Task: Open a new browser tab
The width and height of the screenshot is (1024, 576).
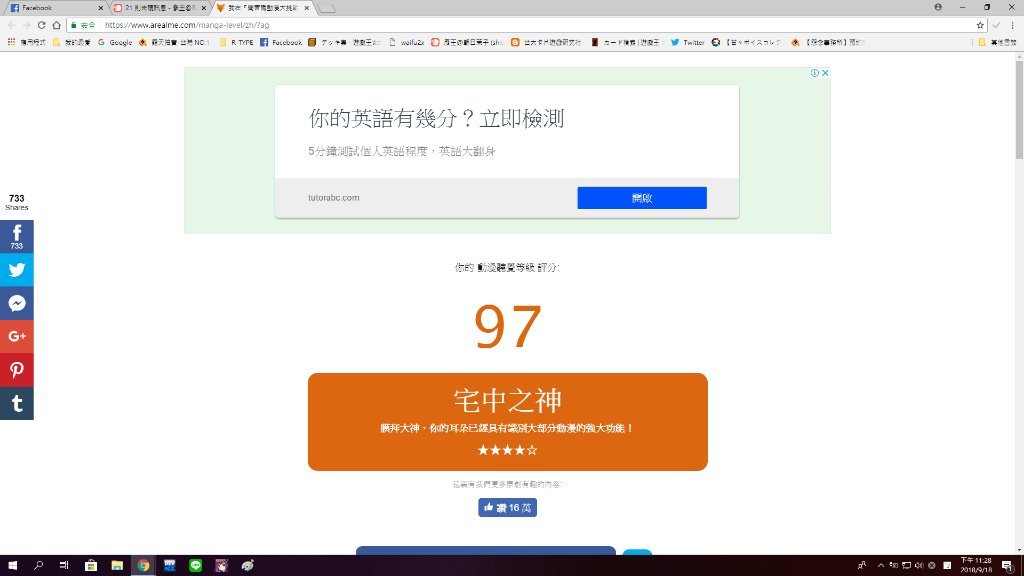Action: [327, 8]
